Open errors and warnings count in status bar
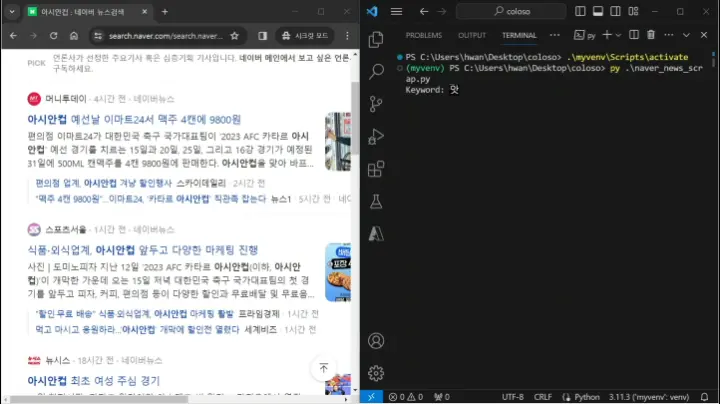The height and width of the screenshot is (404, 720). coord(406,397)
